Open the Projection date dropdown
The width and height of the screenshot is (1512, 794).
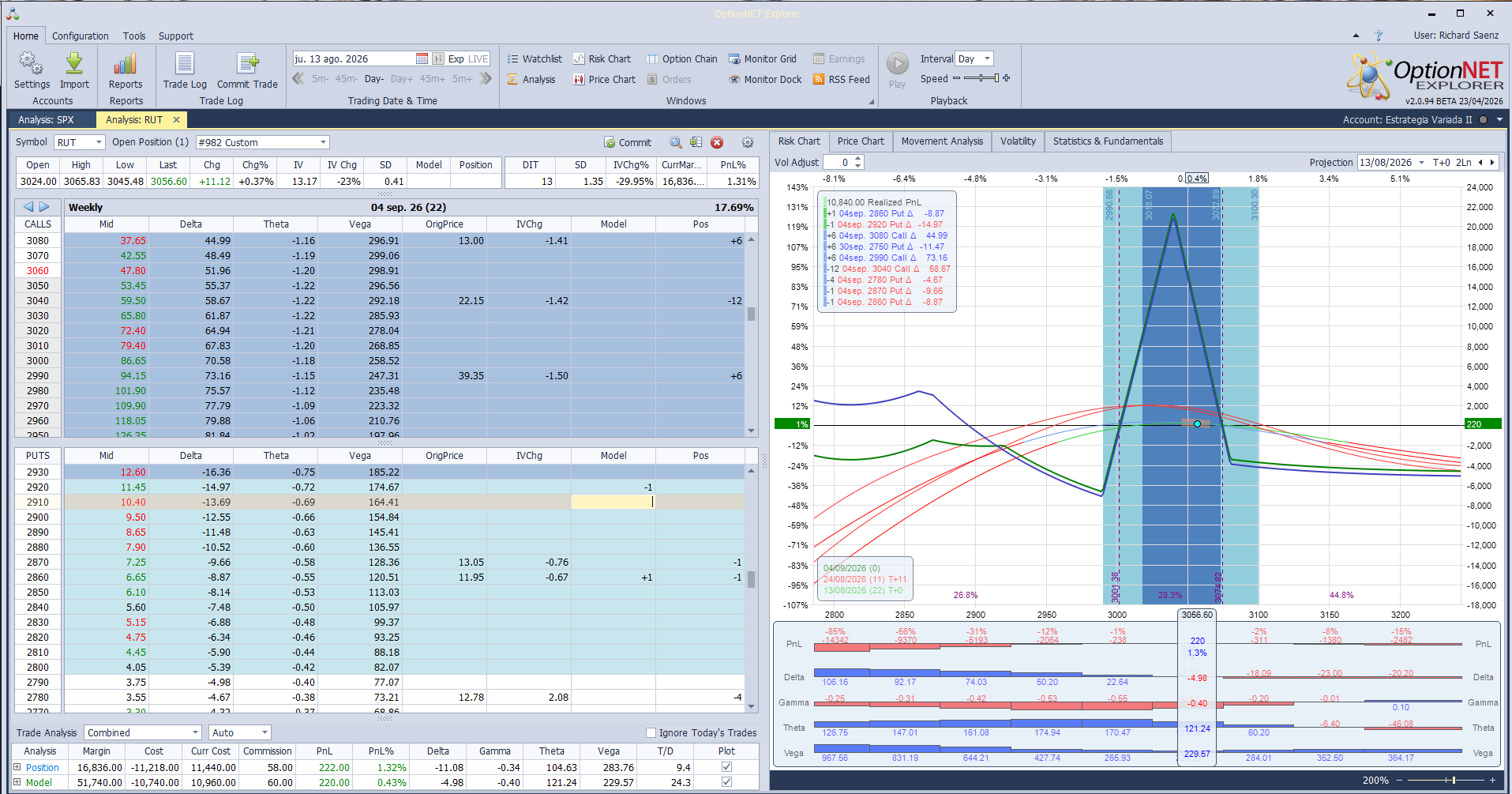coord(1421,163)
